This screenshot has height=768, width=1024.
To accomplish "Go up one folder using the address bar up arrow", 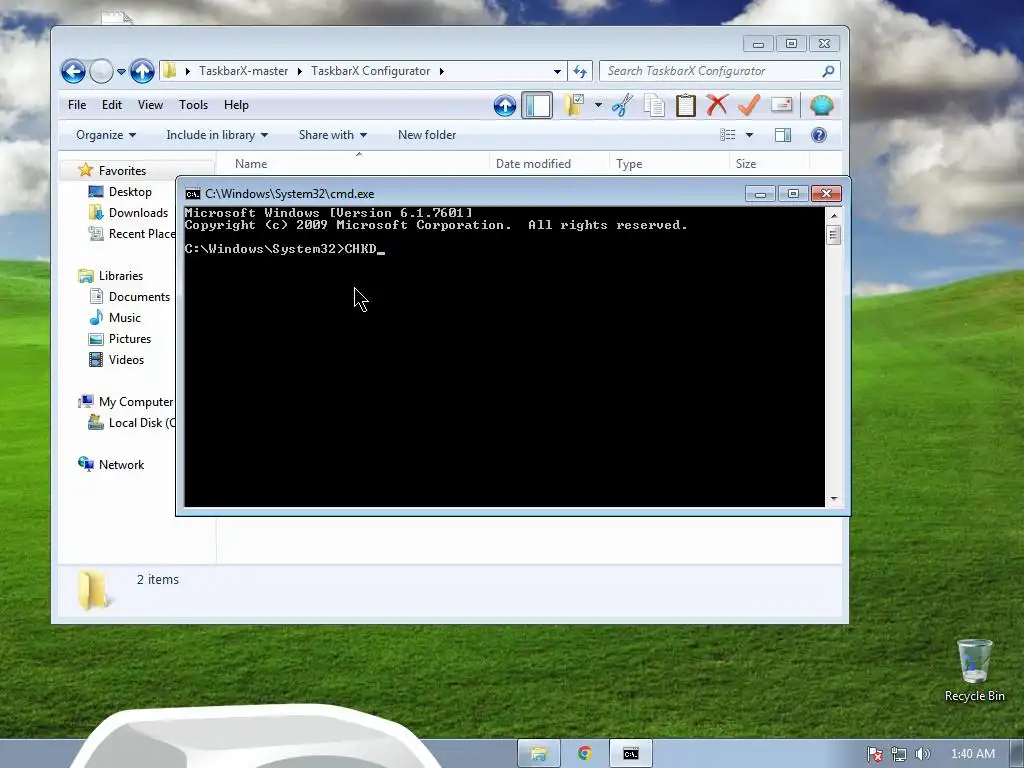I will point(142,71).
